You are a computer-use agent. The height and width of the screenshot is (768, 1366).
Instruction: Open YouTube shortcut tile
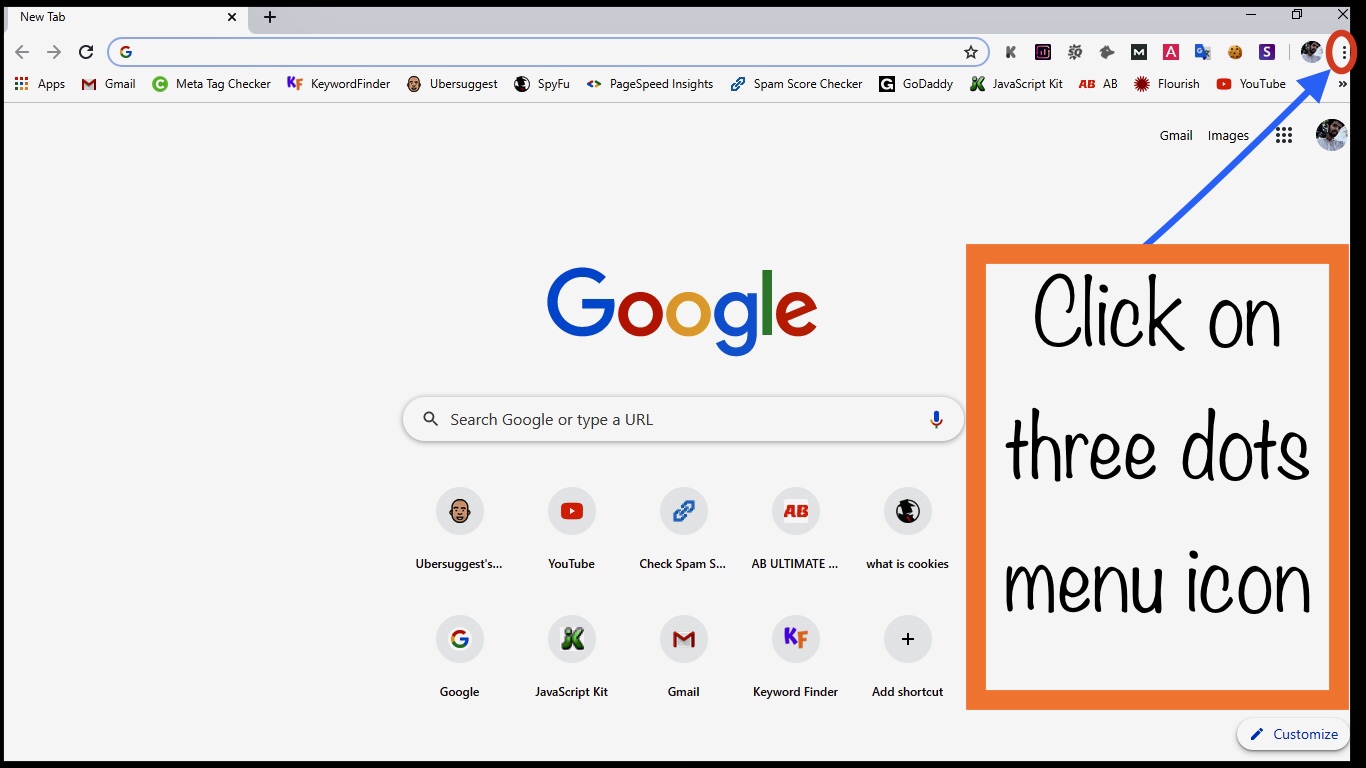pos(572,530)
